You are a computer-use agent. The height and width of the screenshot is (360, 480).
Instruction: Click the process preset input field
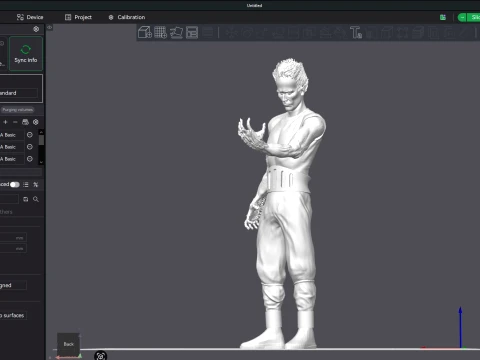click(x=9, y=199)
